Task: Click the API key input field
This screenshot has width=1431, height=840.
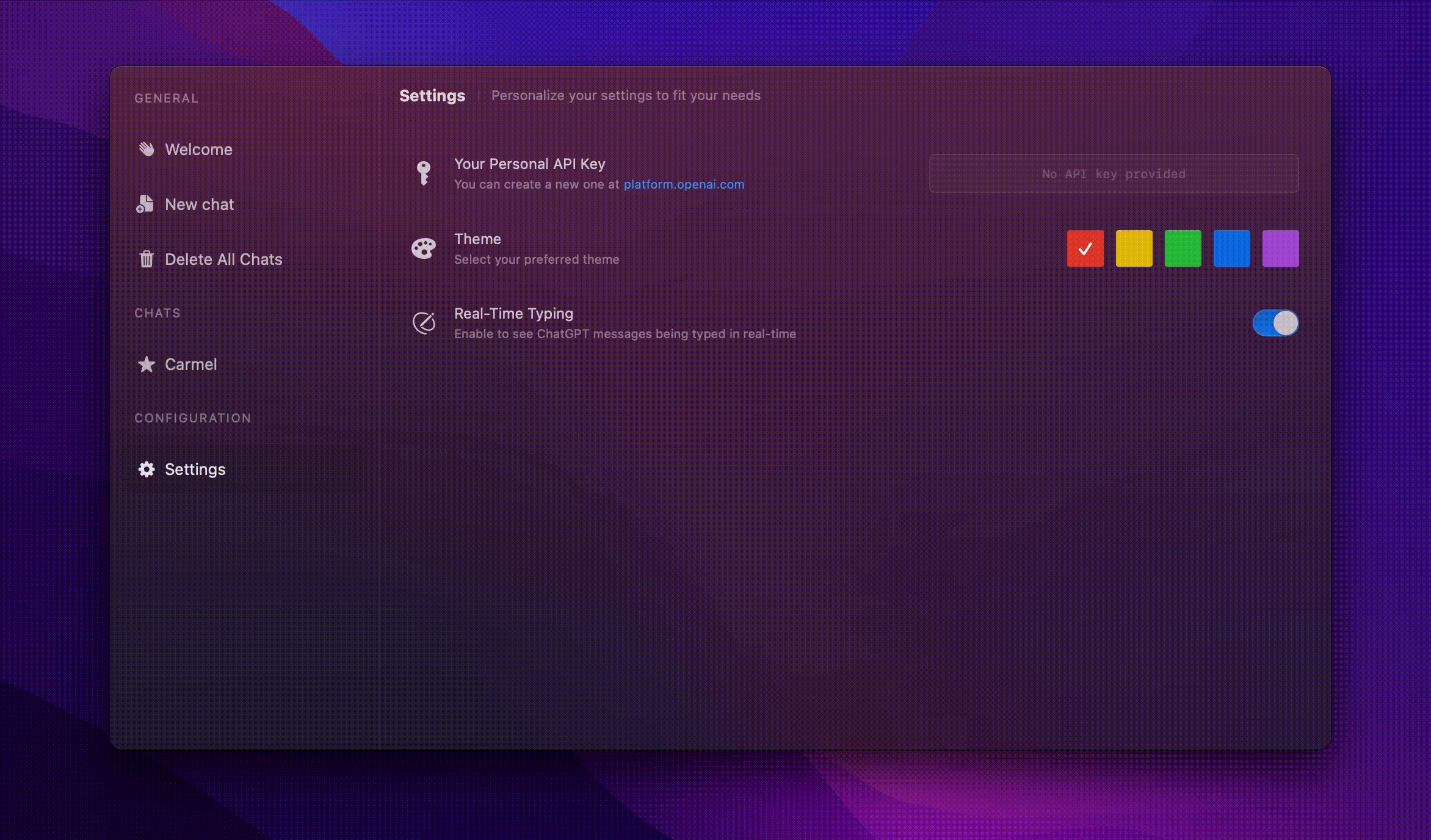Action: click(x=1113, y=173)
